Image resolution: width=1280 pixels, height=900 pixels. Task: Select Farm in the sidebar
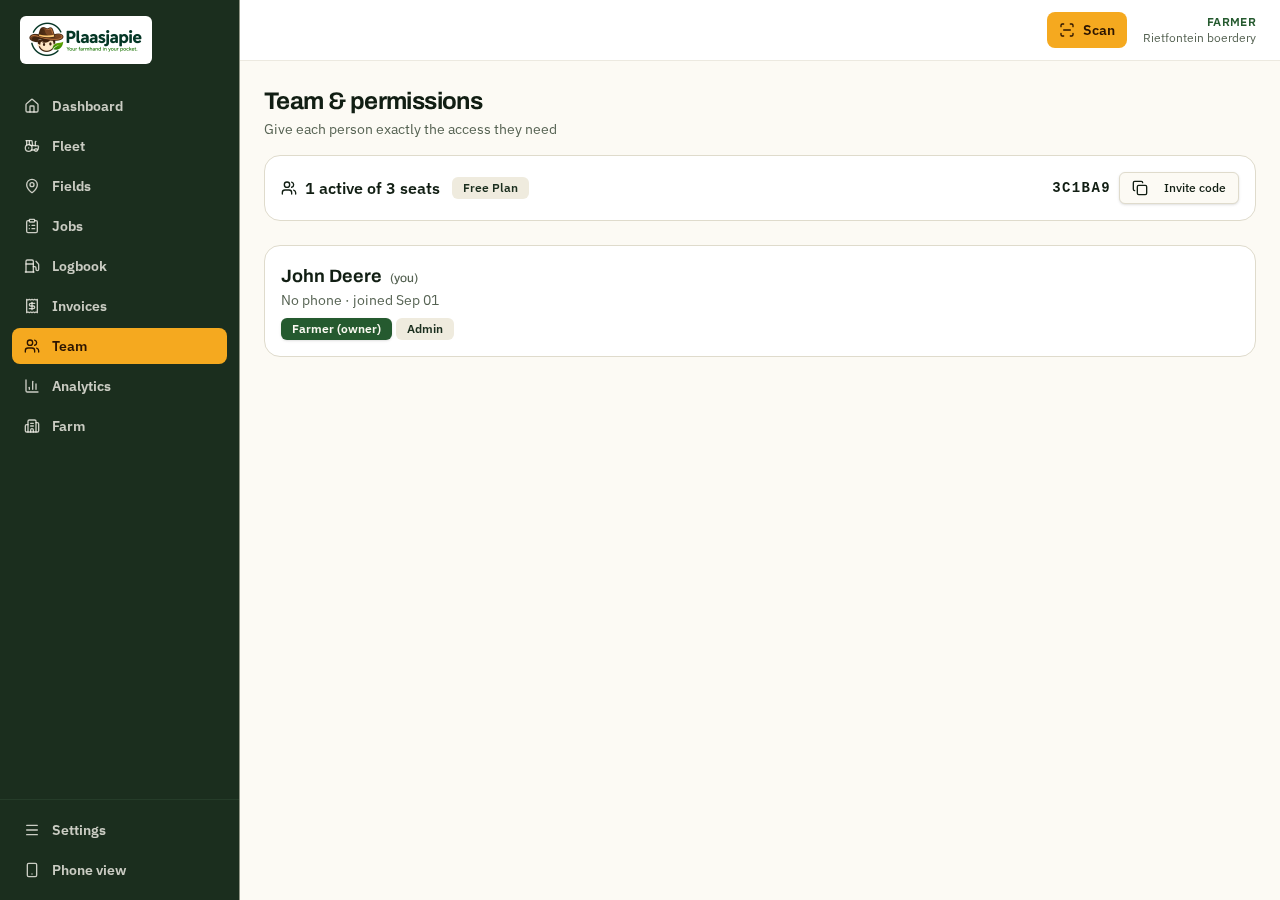[119, 426]
